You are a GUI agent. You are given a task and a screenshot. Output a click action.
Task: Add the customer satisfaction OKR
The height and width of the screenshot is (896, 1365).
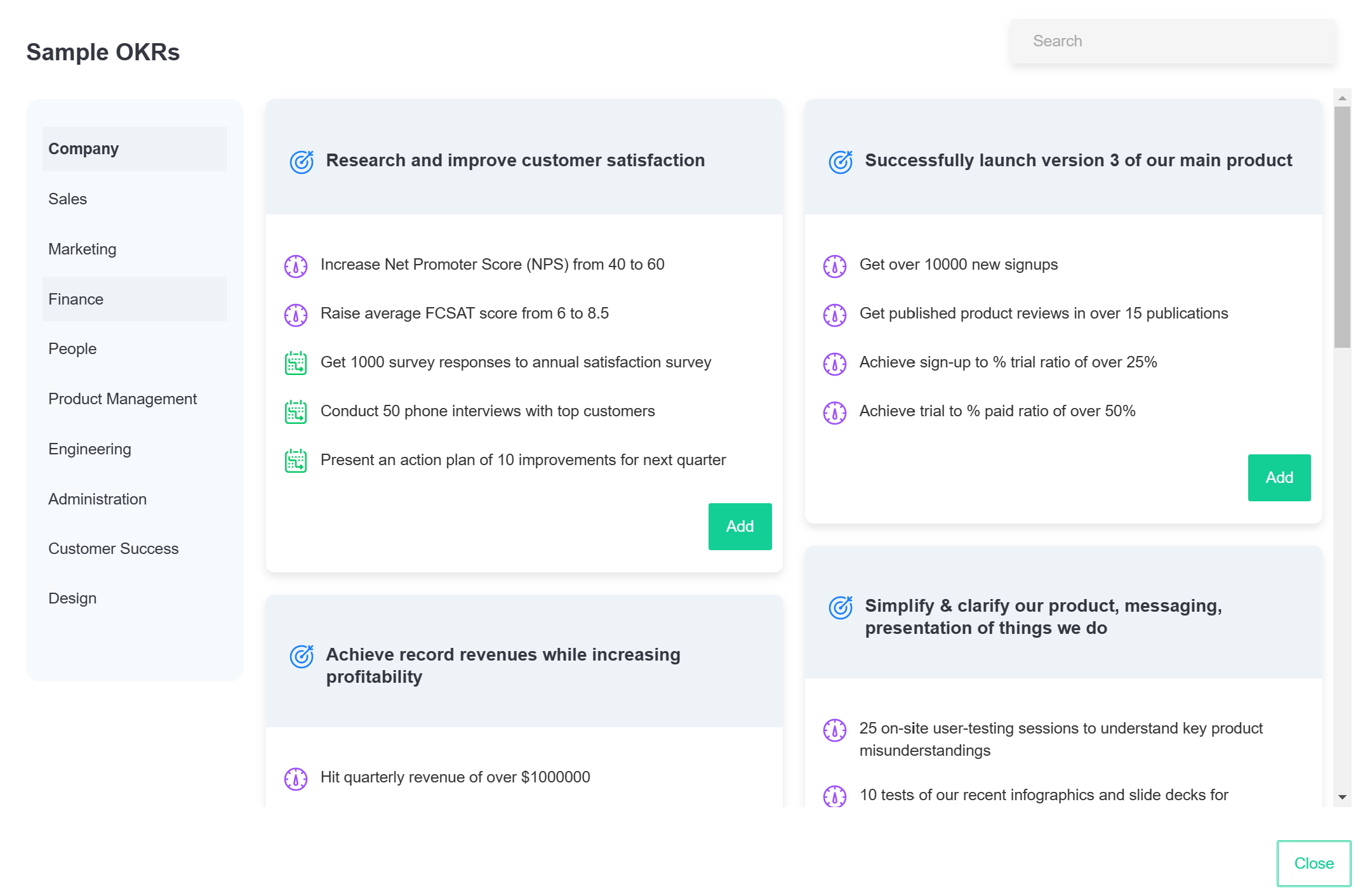(740, 526)
